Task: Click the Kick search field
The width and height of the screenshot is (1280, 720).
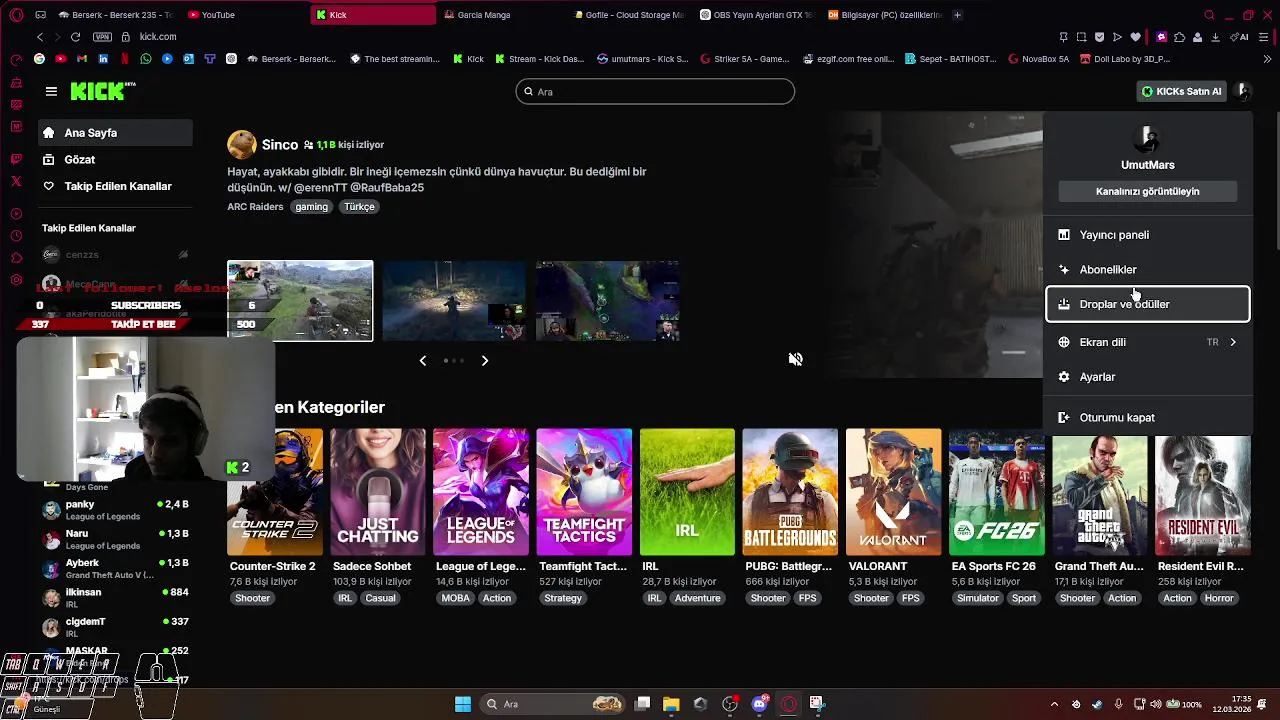Action: coord(655,91)
